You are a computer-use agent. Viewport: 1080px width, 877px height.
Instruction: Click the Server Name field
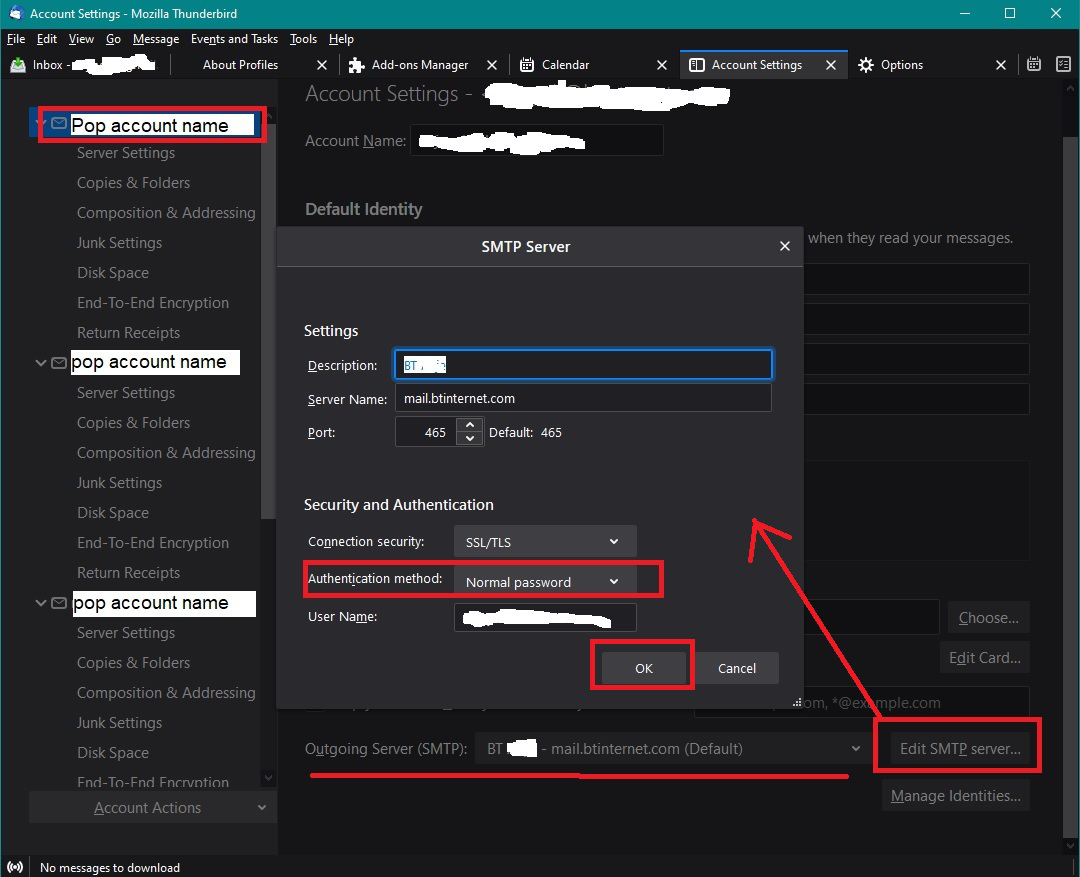pos(583,398)
